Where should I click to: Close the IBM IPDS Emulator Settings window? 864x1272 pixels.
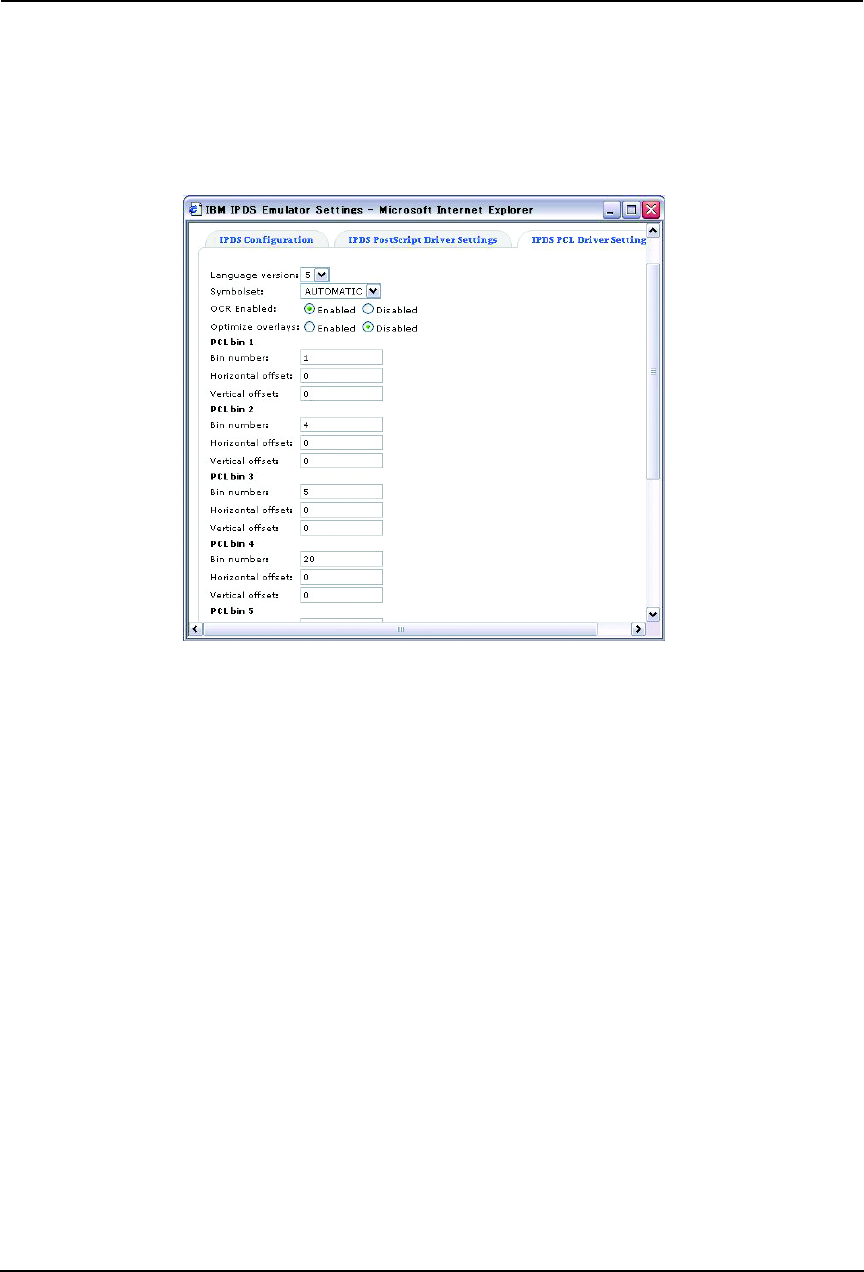(x=651, y=210)
